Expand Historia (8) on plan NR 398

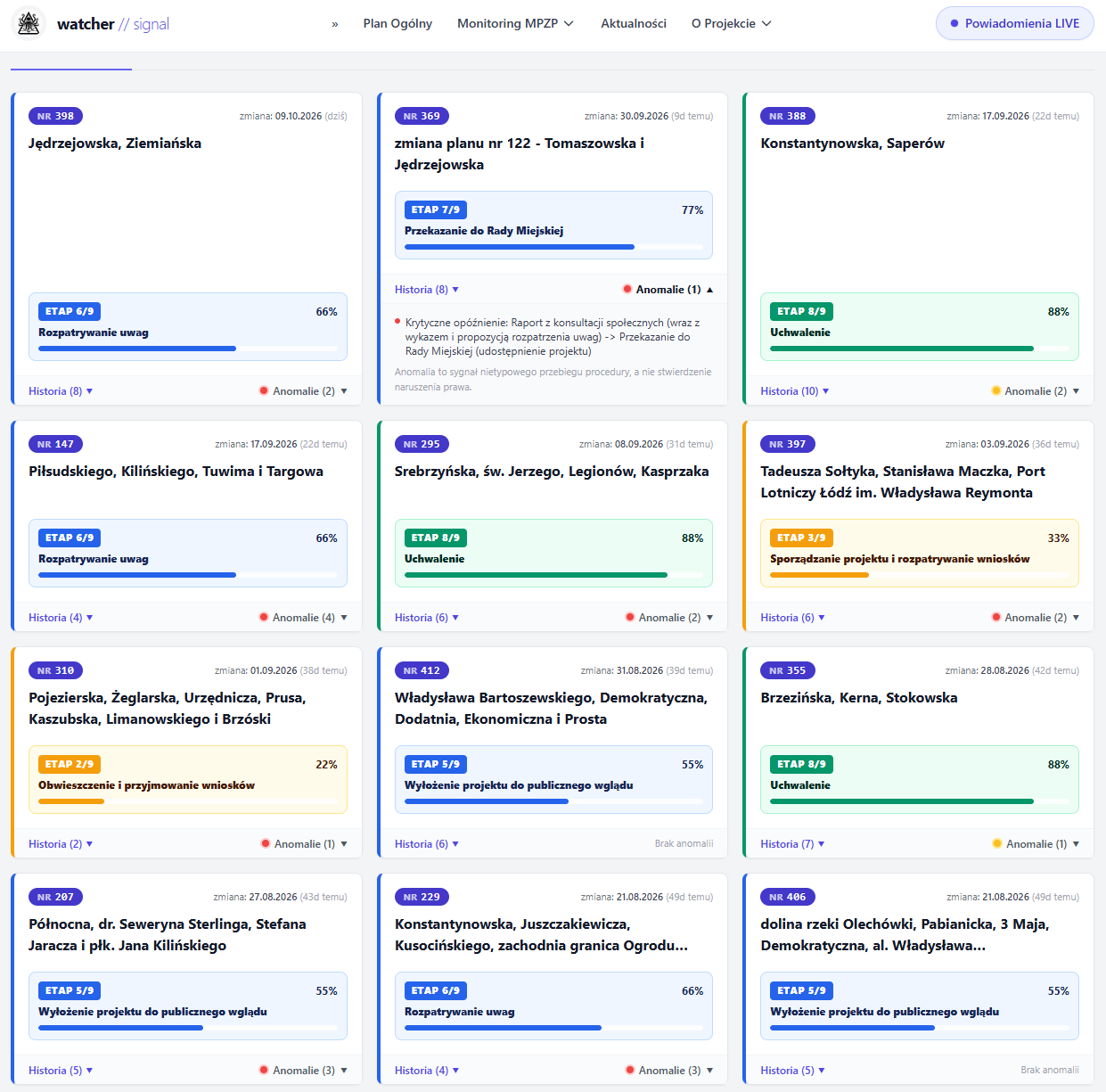pos(61,391)
